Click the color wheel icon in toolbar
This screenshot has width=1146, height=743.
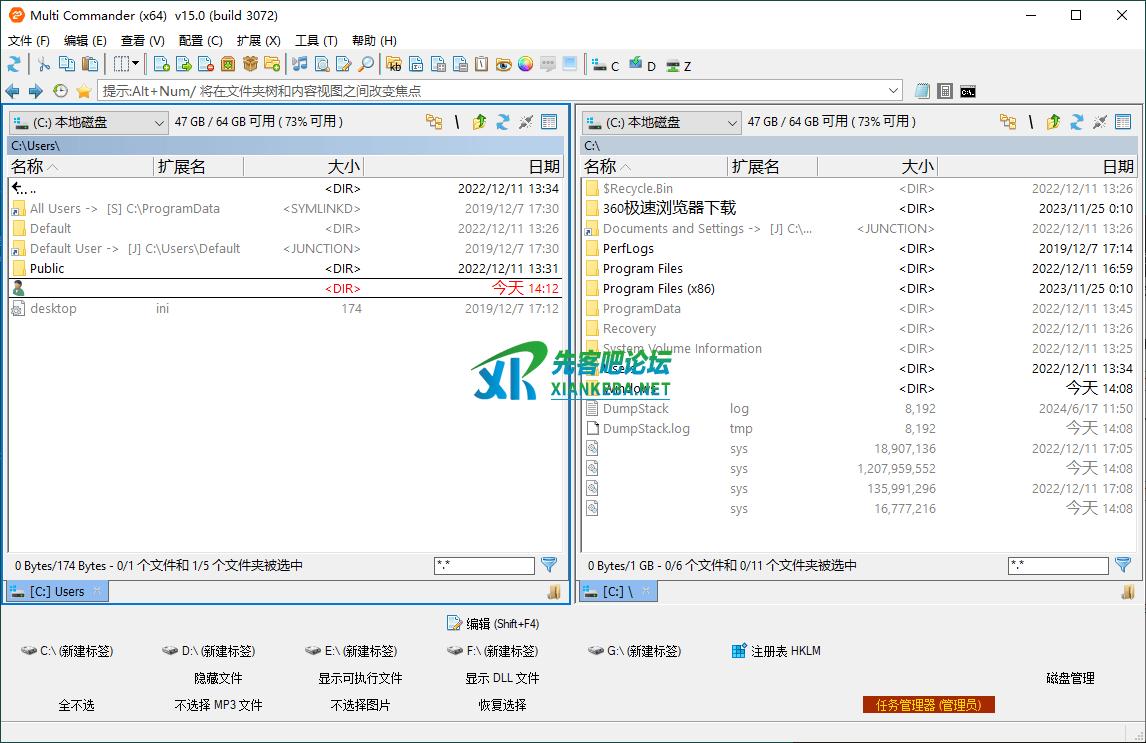tap(525, 64)
